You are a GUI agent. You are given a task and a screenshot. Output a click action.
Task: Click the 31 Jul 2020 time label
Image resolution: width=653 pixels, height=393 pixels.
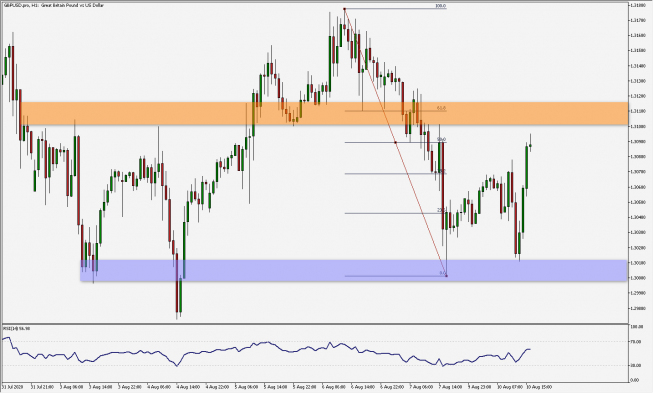13,387
